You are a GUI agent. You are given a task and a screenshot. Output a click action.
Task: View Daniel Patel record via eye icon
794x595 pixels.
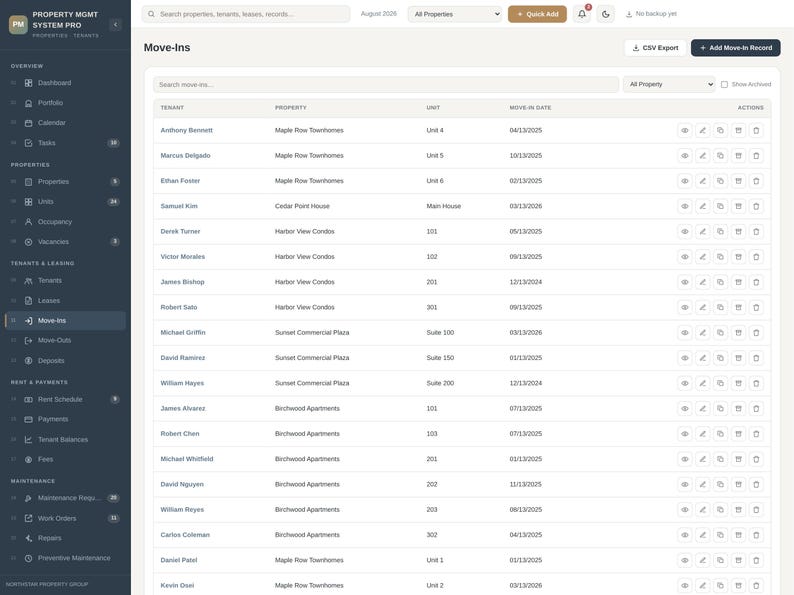[x=685, y=561]
